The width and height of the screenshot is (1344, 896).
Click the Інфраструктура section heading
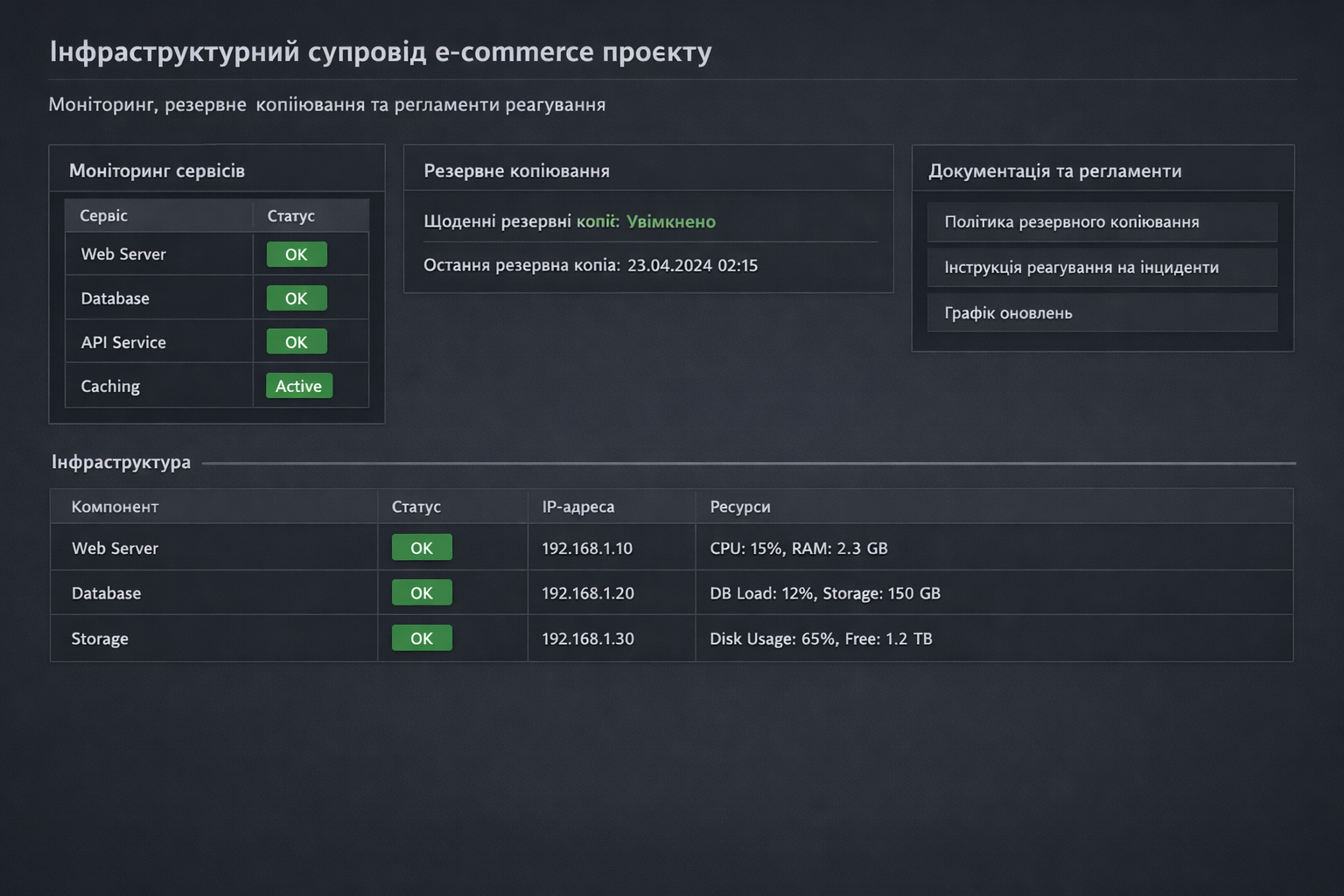[121, 462]
